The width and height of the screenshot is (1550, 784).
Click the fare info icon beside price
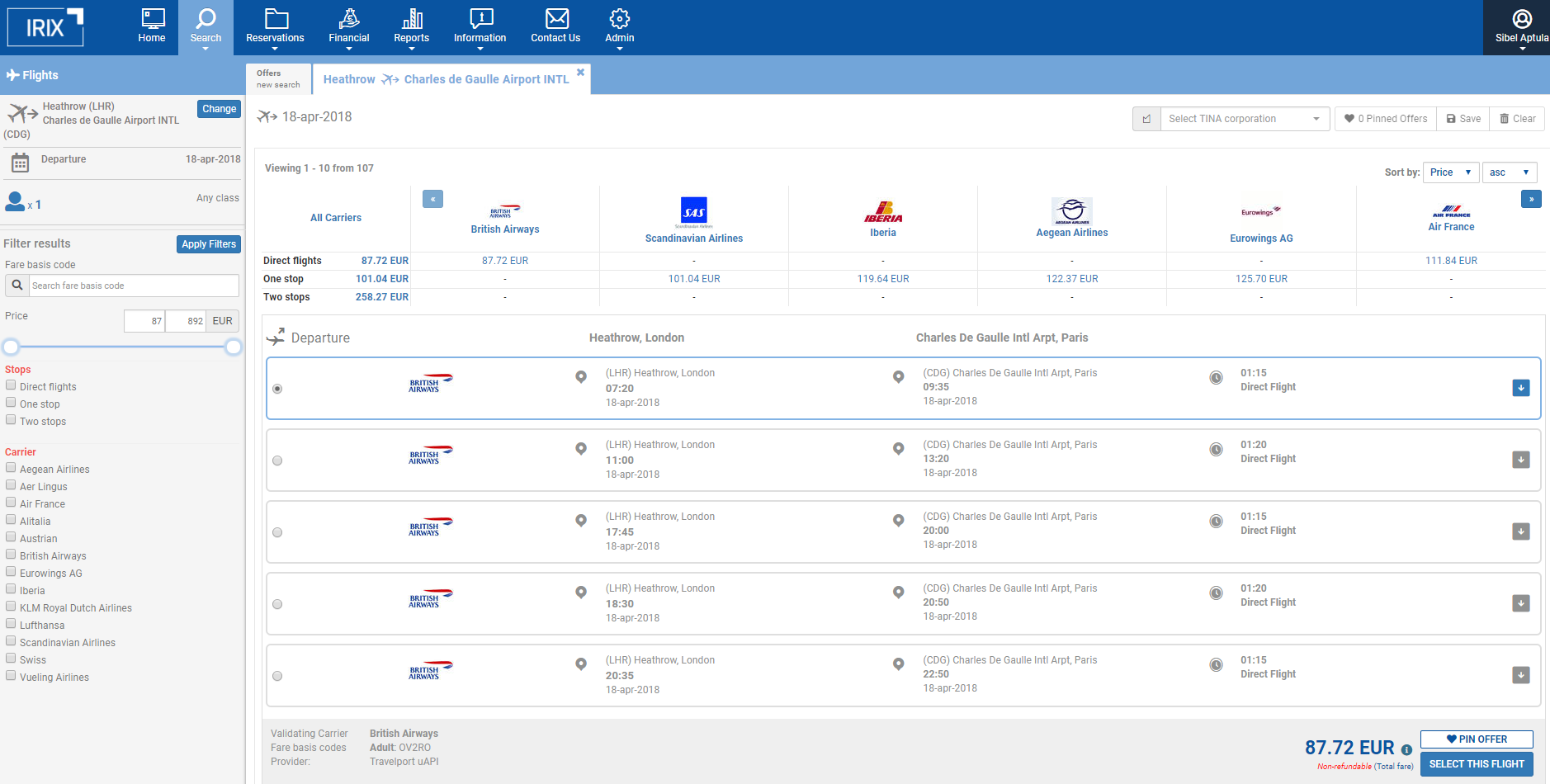pos(1406,750)
